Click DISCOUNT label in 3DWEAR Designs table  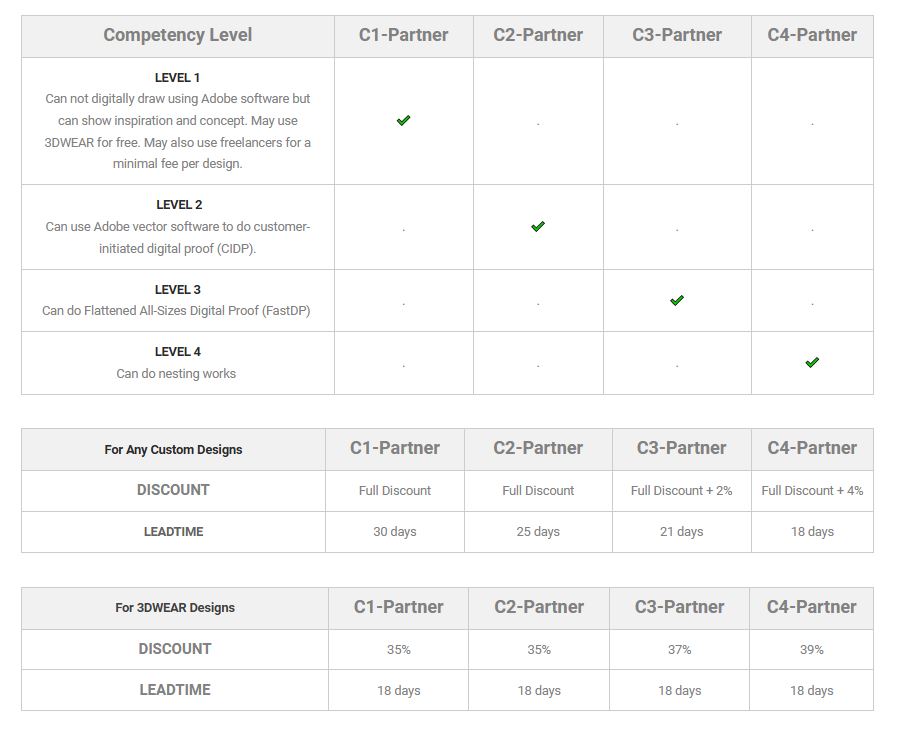coord(175,649)
